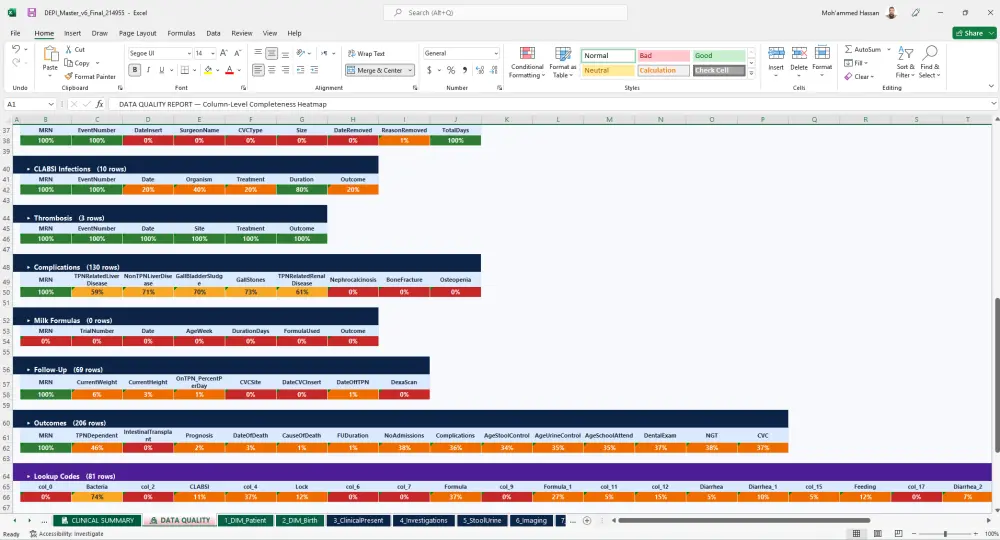1000x540 pixels.
Task: Apply the Bad cell style swatch
Action: coord(663,55)
